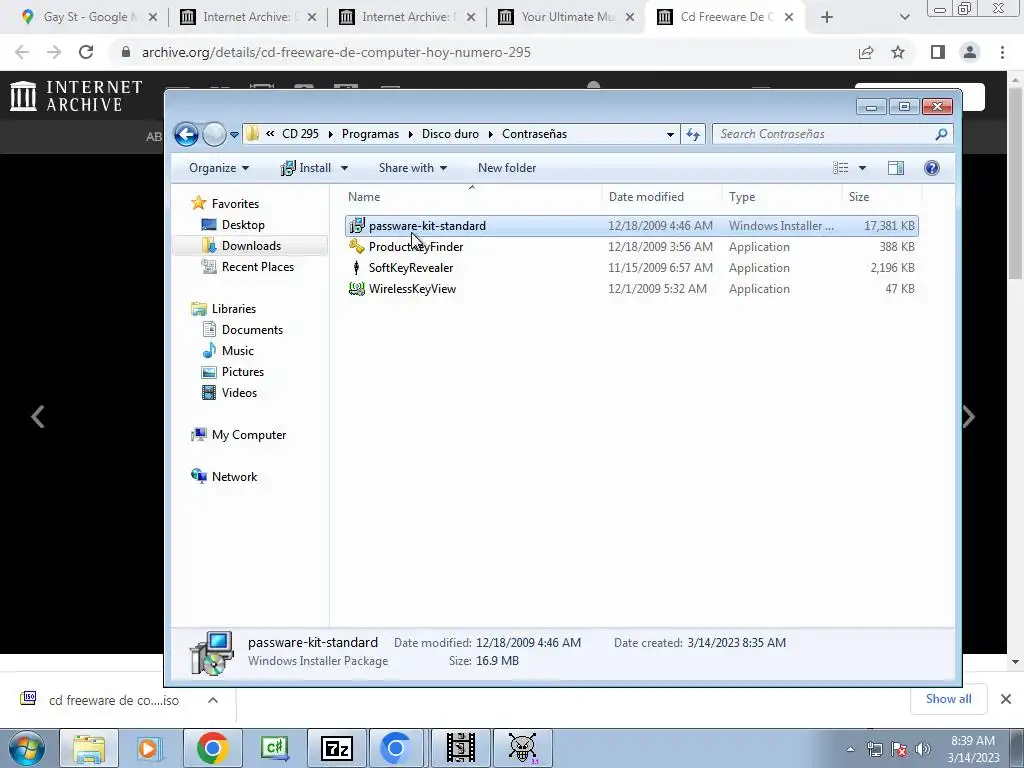Select the WirelessKeyView file icon
The height and width of the screenshot is (768, 1024).
pyautogui.click(x=357, y=289)
